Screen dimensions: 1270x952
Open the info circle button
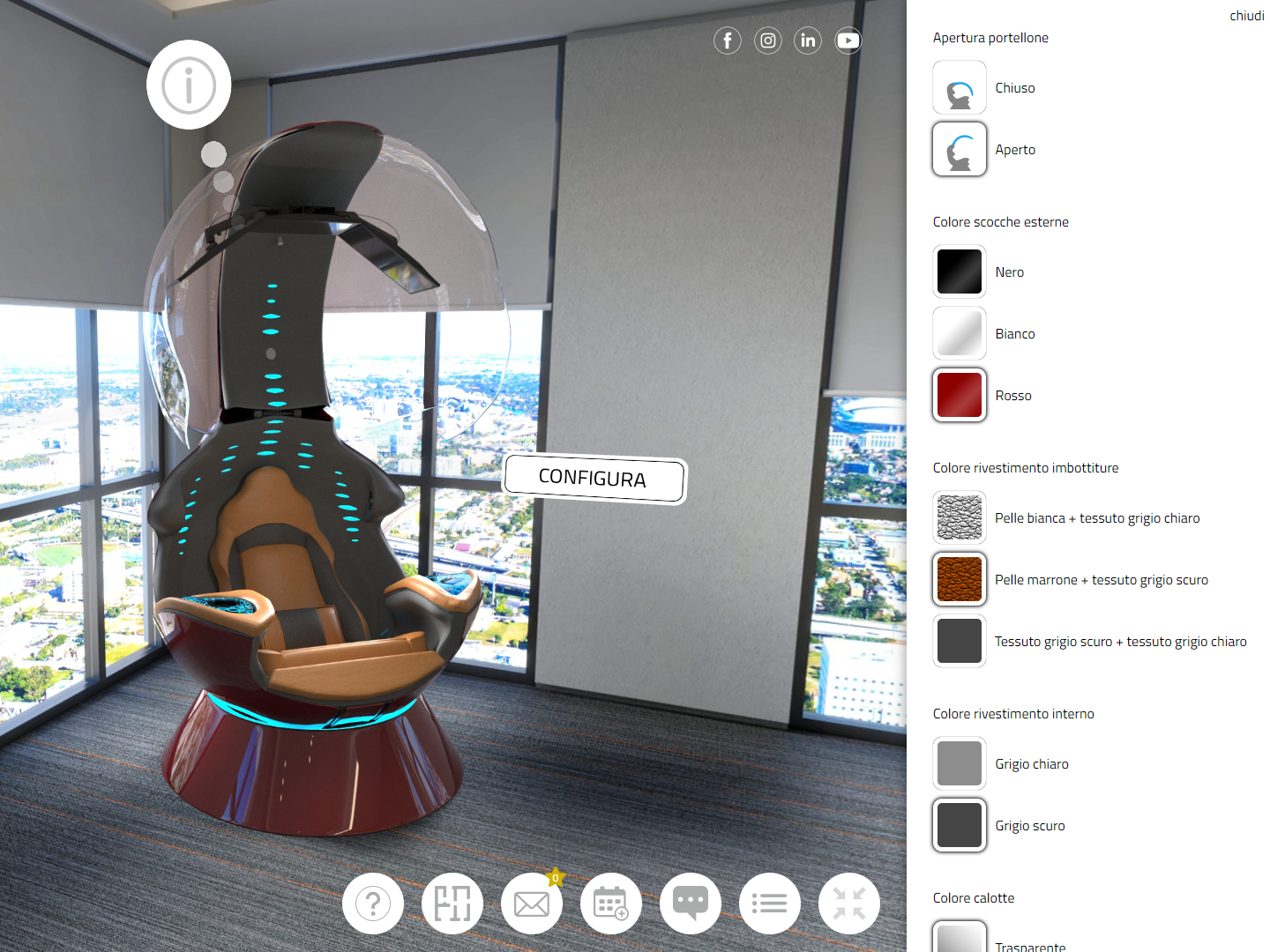point(189,85)
